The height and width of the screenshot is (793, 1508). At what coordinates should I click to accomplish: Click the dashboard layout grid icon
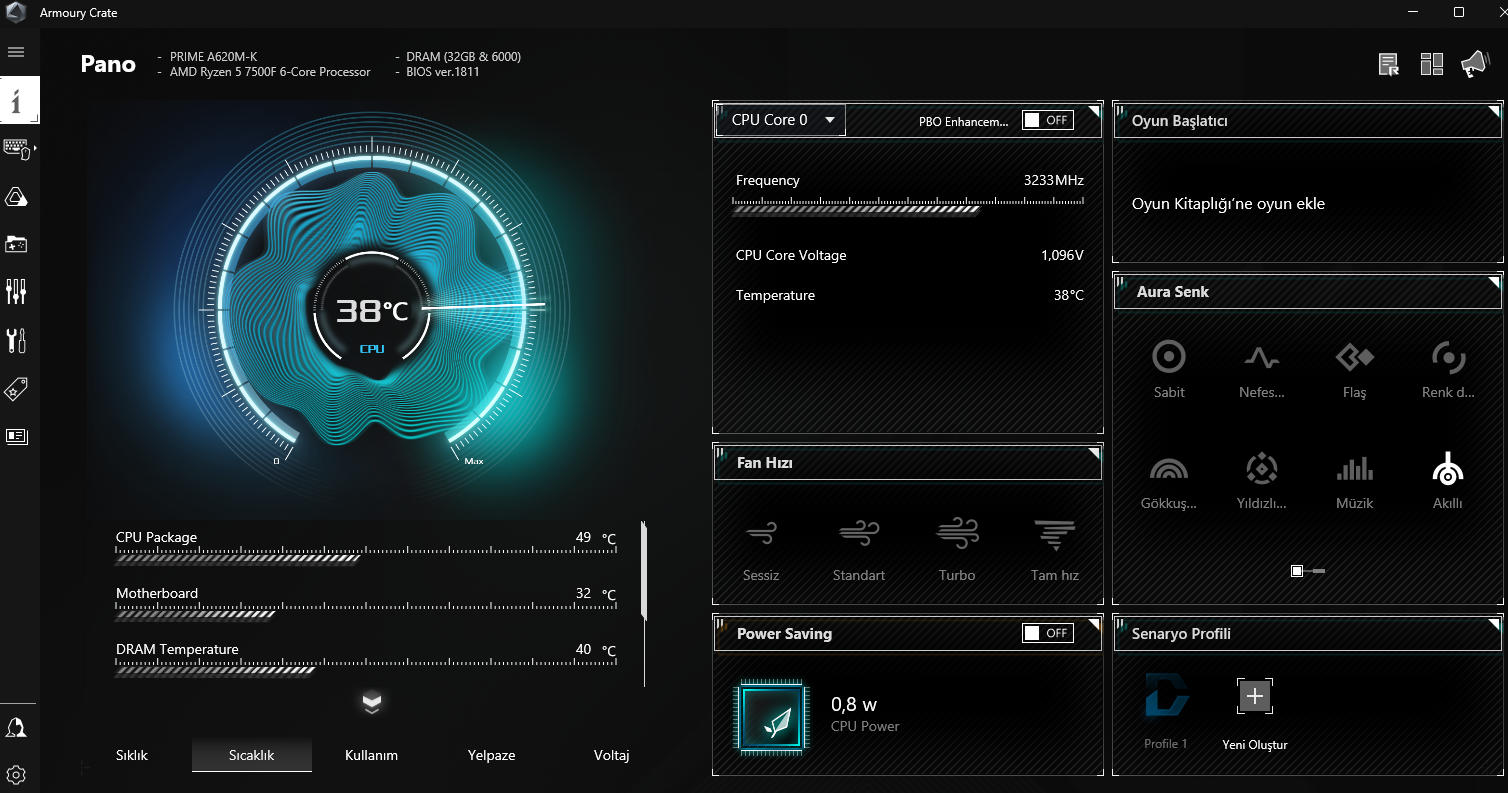point(1431,65)
